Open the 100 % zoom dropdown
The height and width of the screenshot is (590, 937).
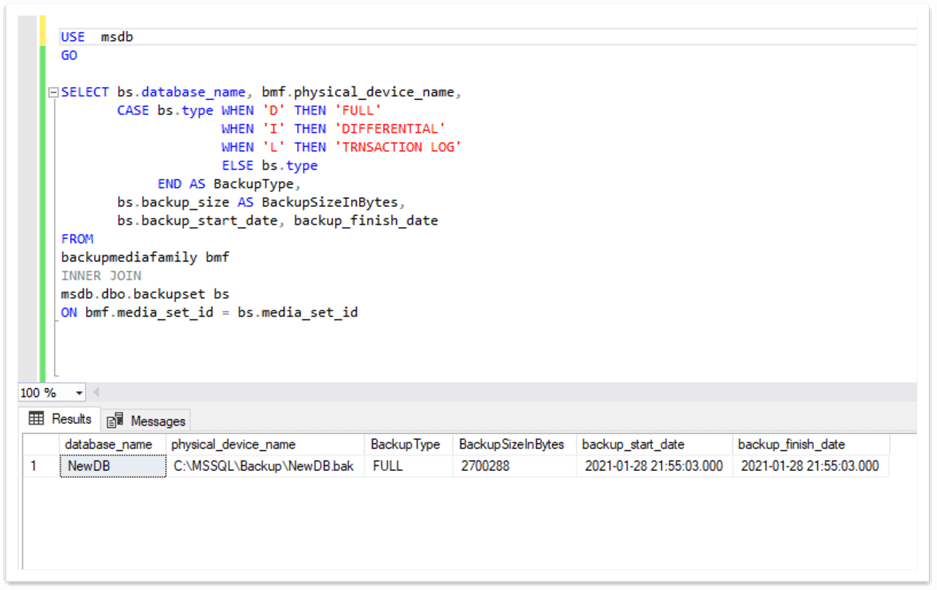(79, 393)
